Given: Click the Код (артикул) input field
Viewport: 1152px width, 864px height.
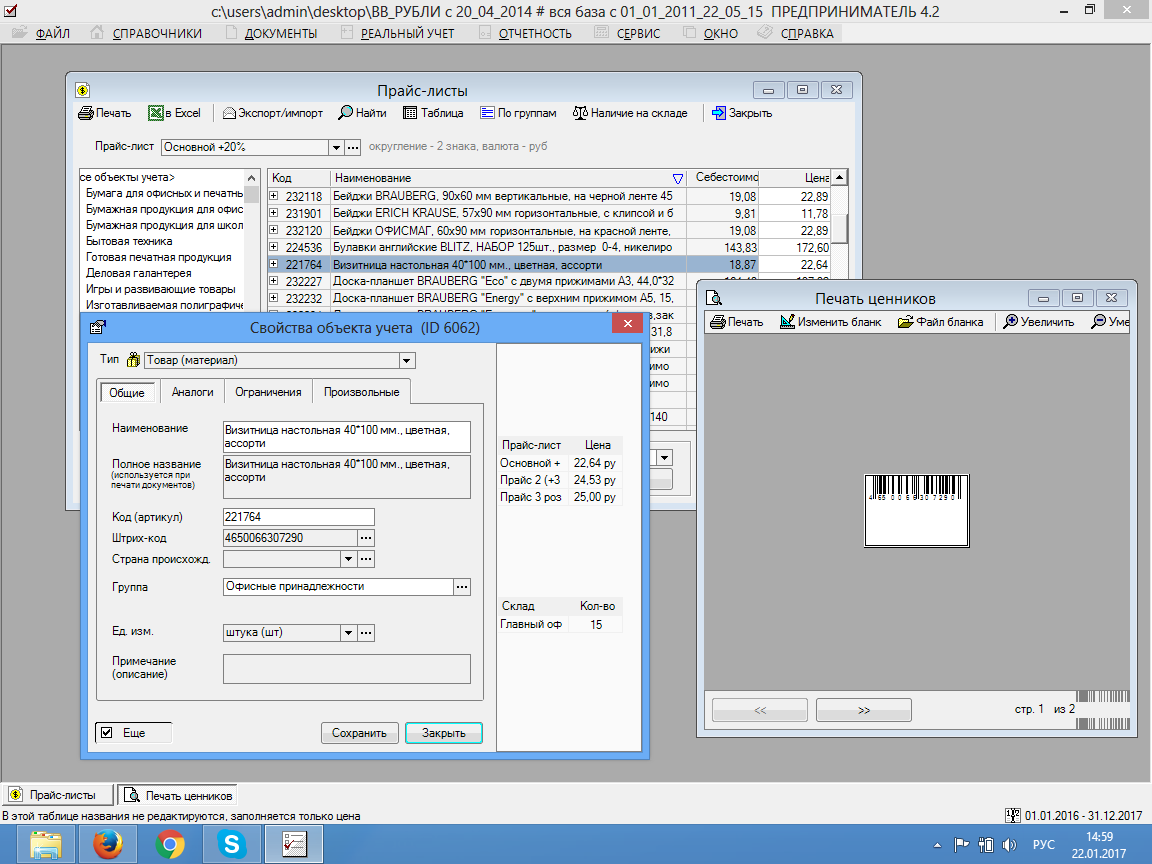Looking at the screenshot, I should click(x=298, y=517).
